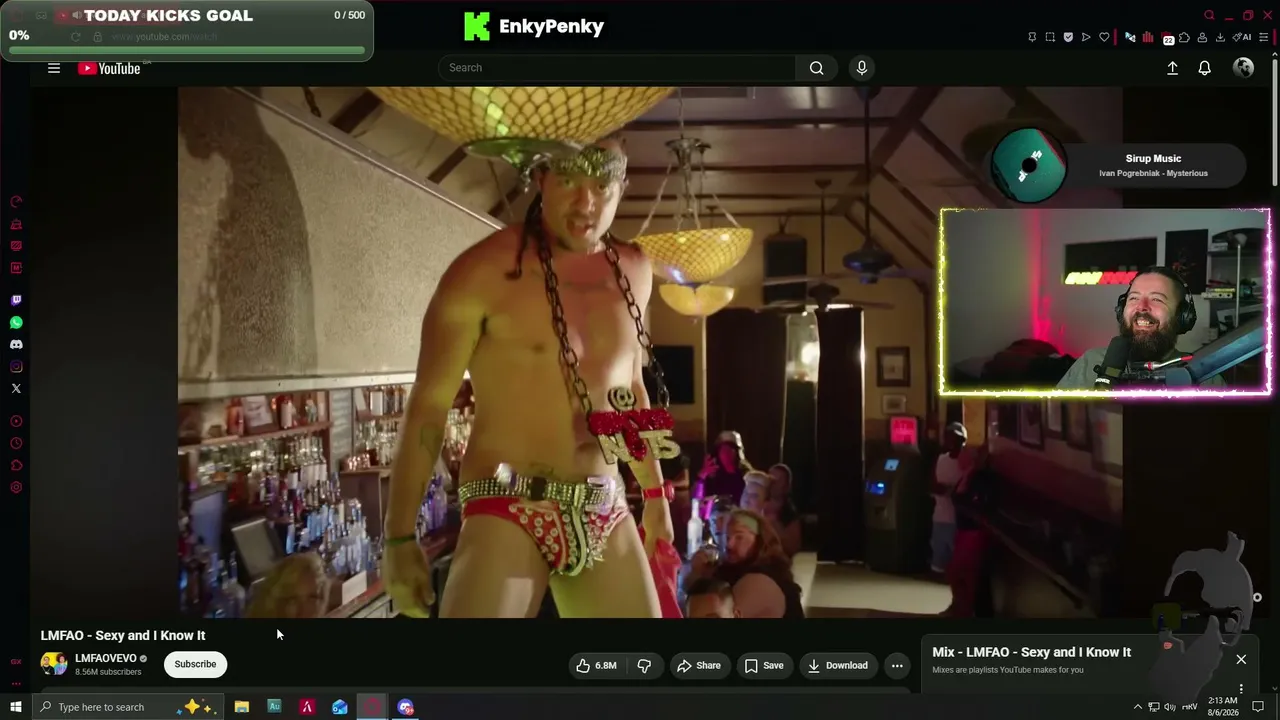Open the Windows notification center icon
This screenshot has height=720, width=1280.
pos(1259,707)
